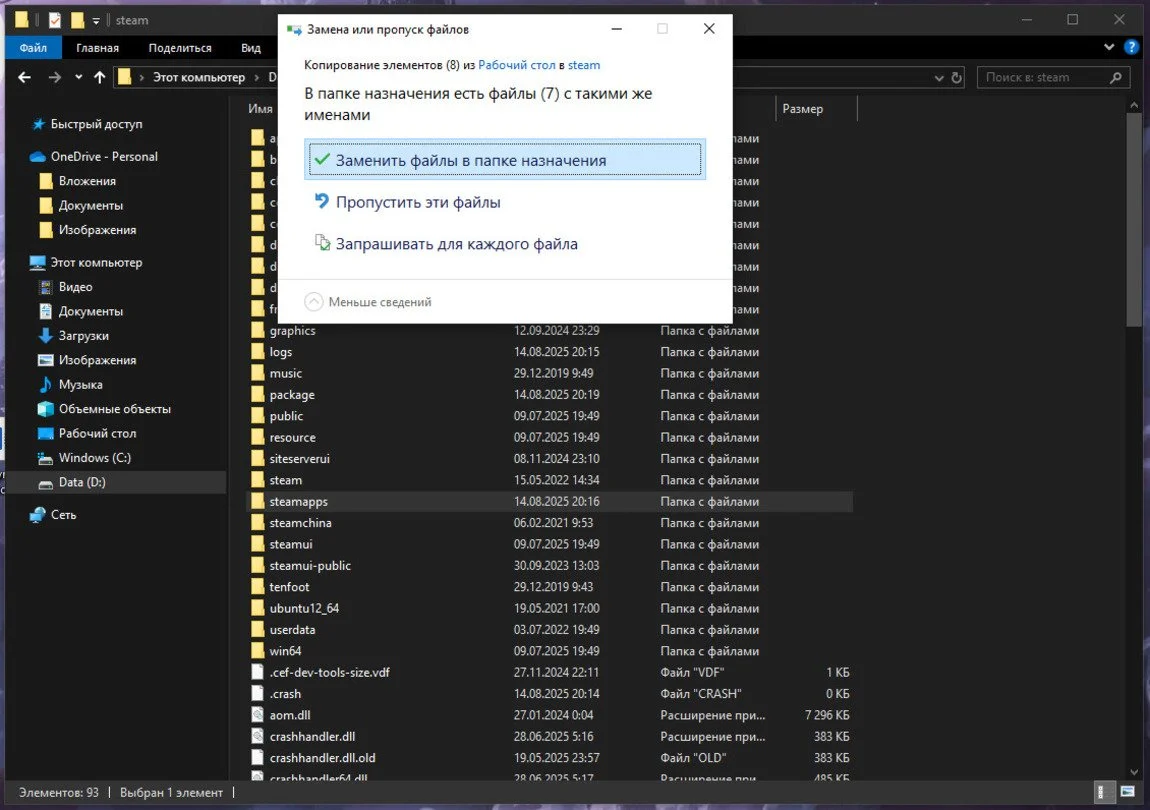Screen dimensions: 1150x810
Task: Follow the Рабочий стол source link
Action: 517,65
